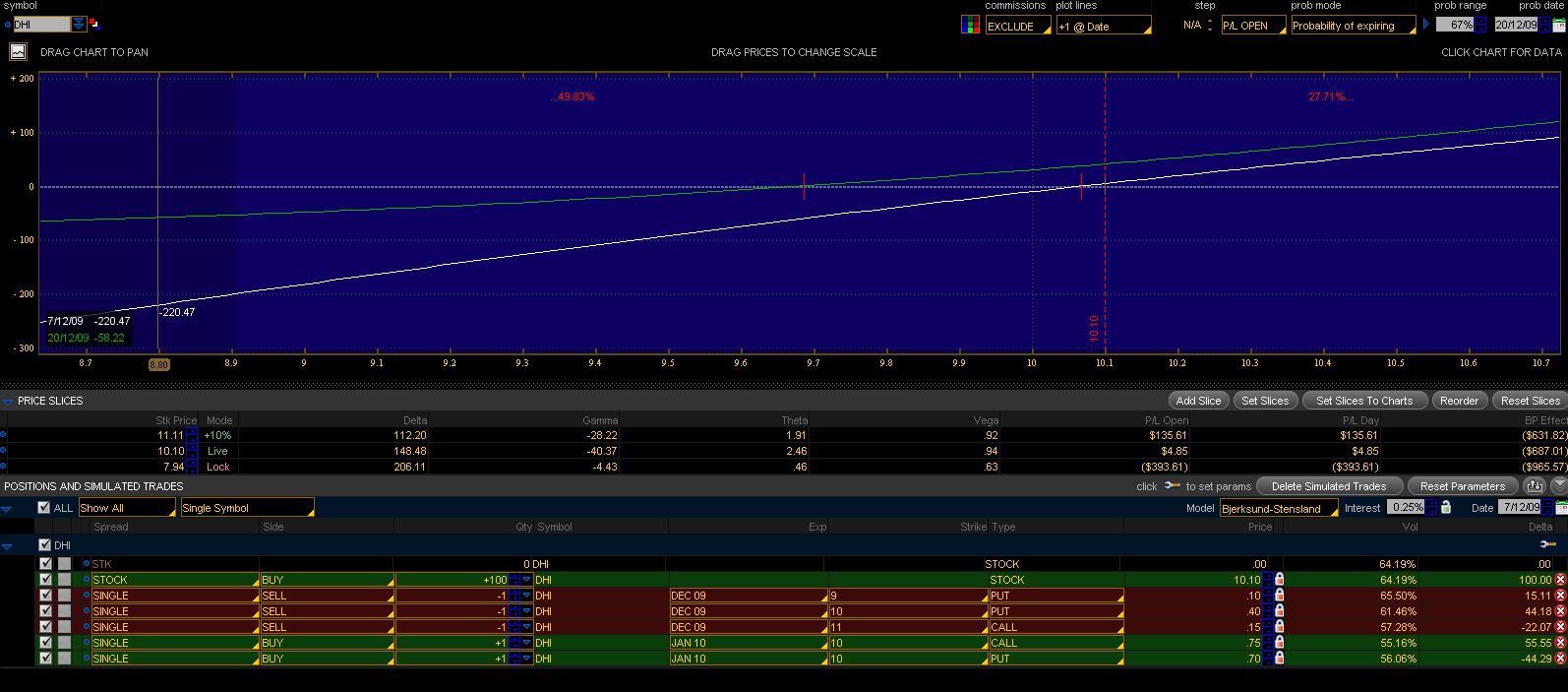
Task: Click the price lock on the STOCK BUY row
Action: [1279, 580]
